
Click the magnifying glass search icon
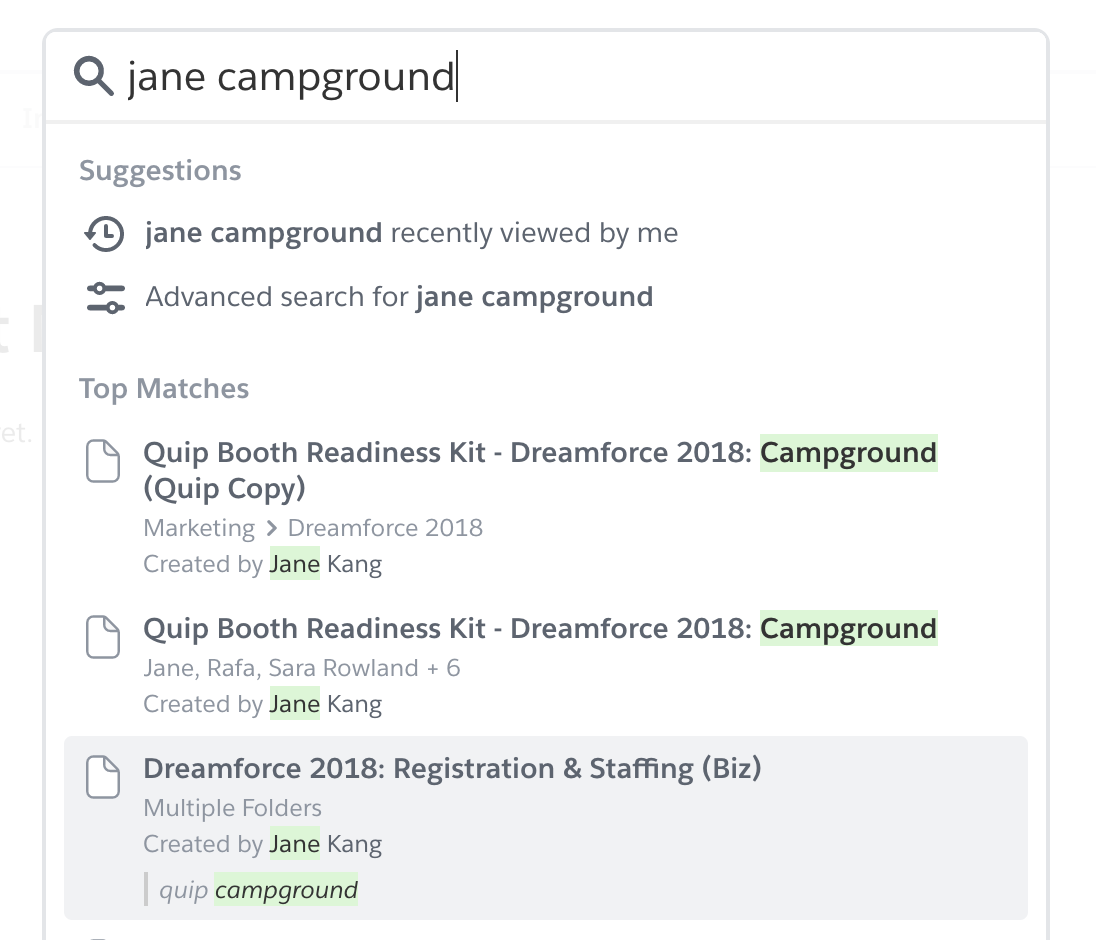pyautogui.click(x=94, y=77)
